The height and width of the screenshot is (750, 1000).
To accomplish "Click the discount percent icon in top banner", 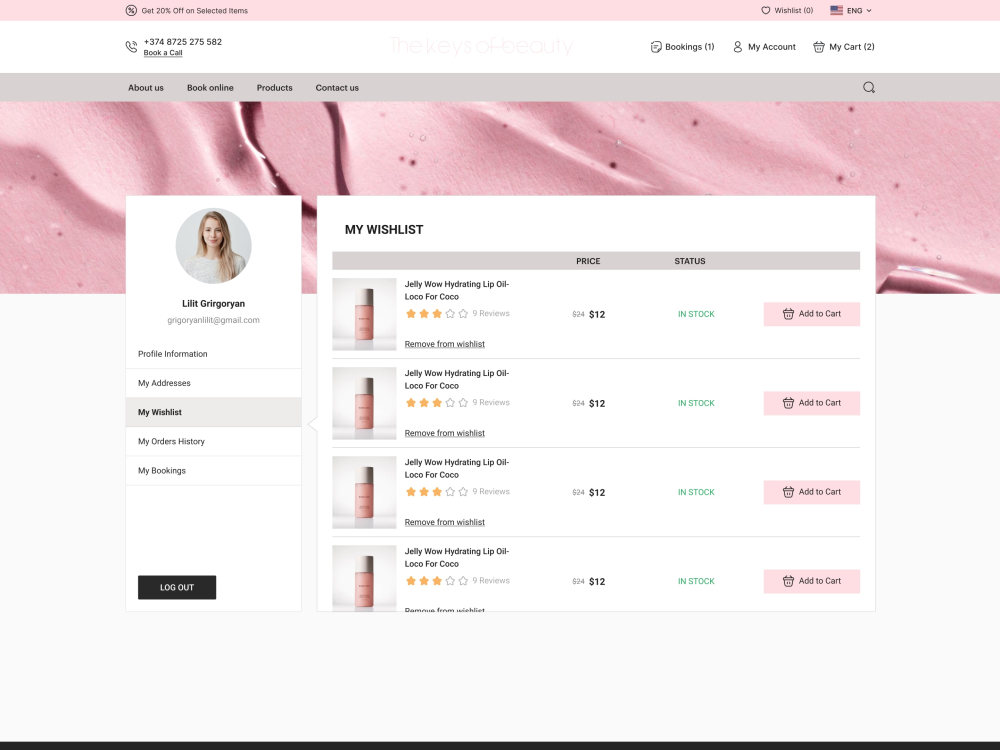I will point(131,10).
